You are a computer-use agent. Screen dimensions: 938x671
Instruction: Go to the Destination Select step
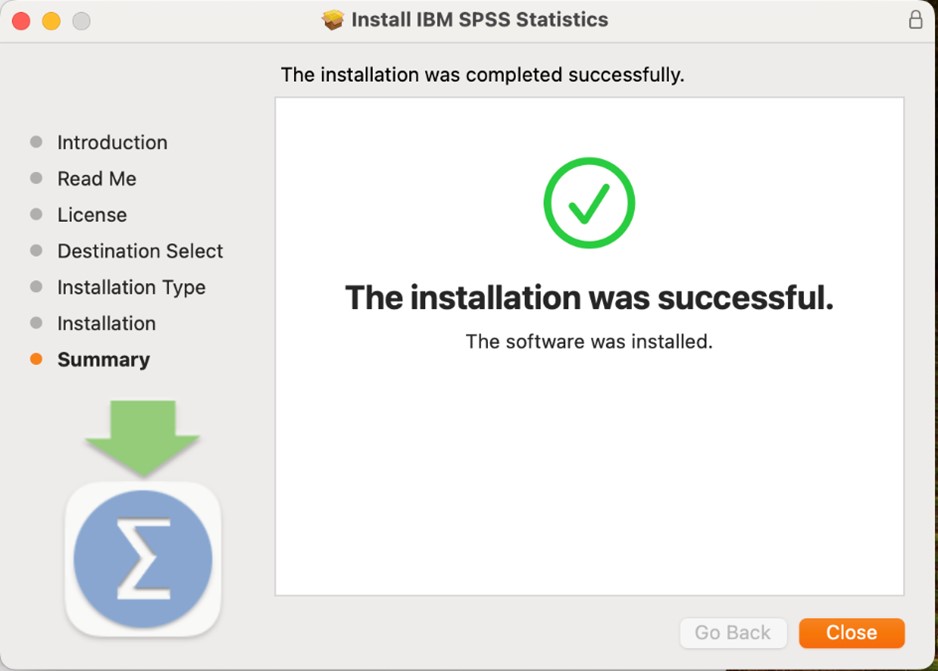click(140, 251)
